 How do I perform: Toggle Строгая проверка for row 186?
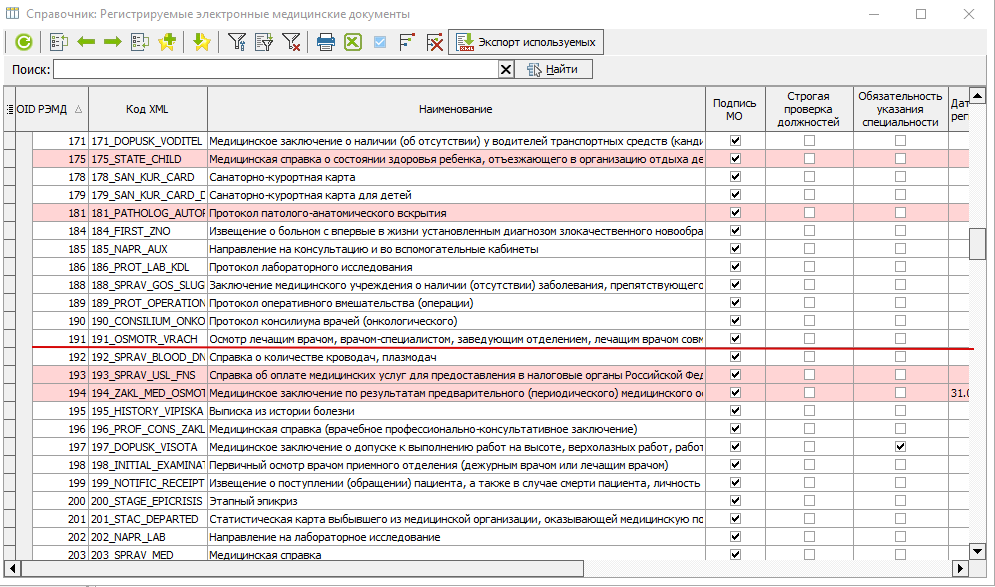pos(809,267)
